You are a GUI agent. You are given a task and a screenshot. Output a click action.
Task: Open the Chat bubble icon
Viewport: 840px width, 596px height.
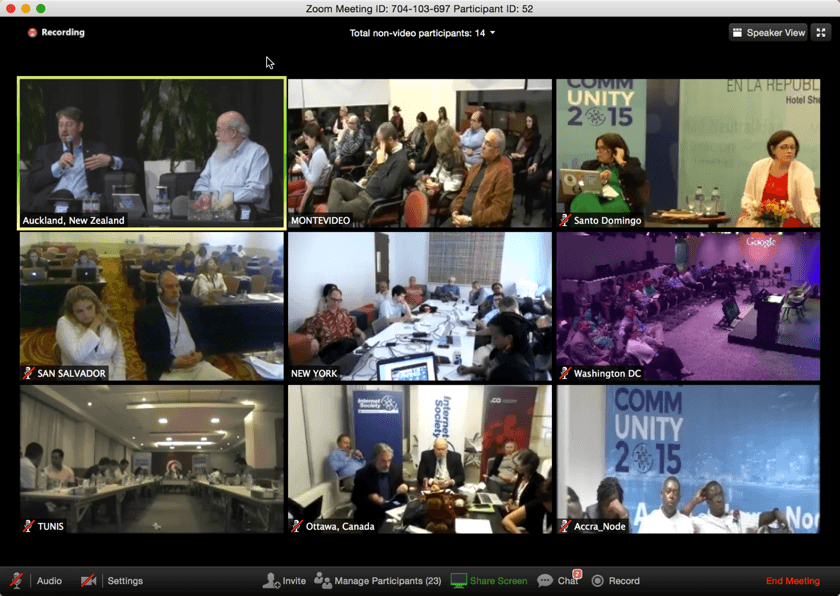point(545,580)
